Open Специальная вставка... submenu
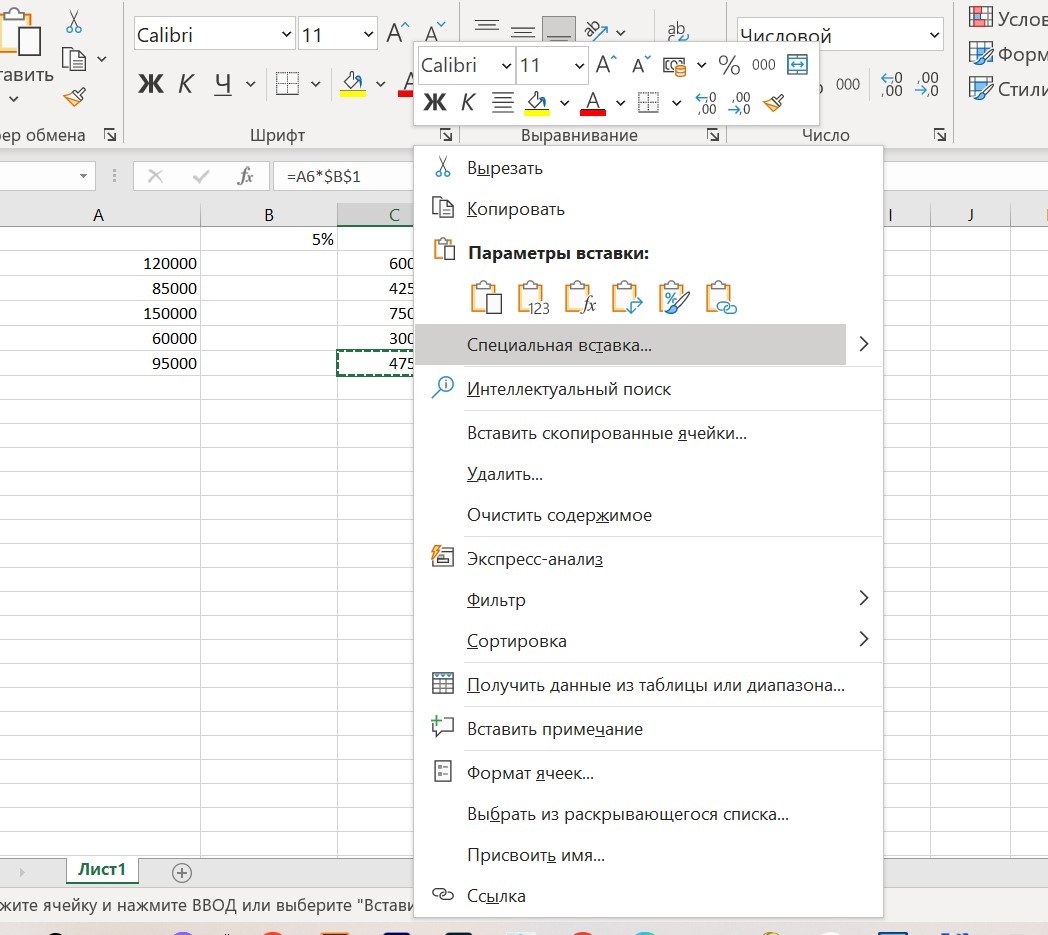The width and height of the screenshot is (1048, 935). [x=648, y=345]
